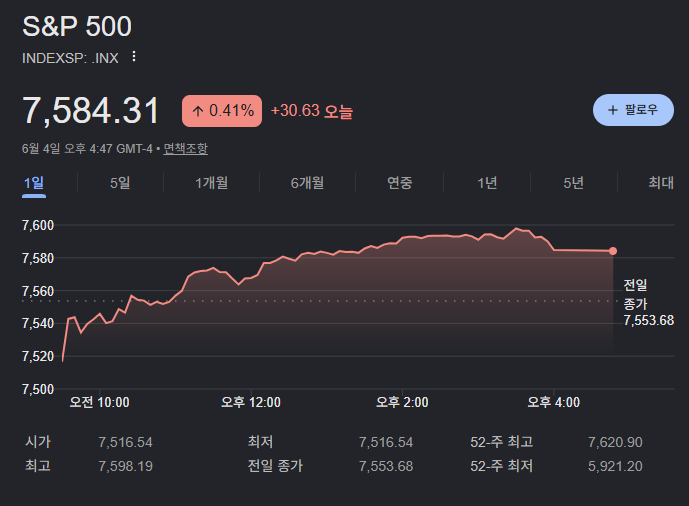Screen dimensions: 689x506
Task: Click the 시가 value 7,516.54
Action: coord(125,442)
